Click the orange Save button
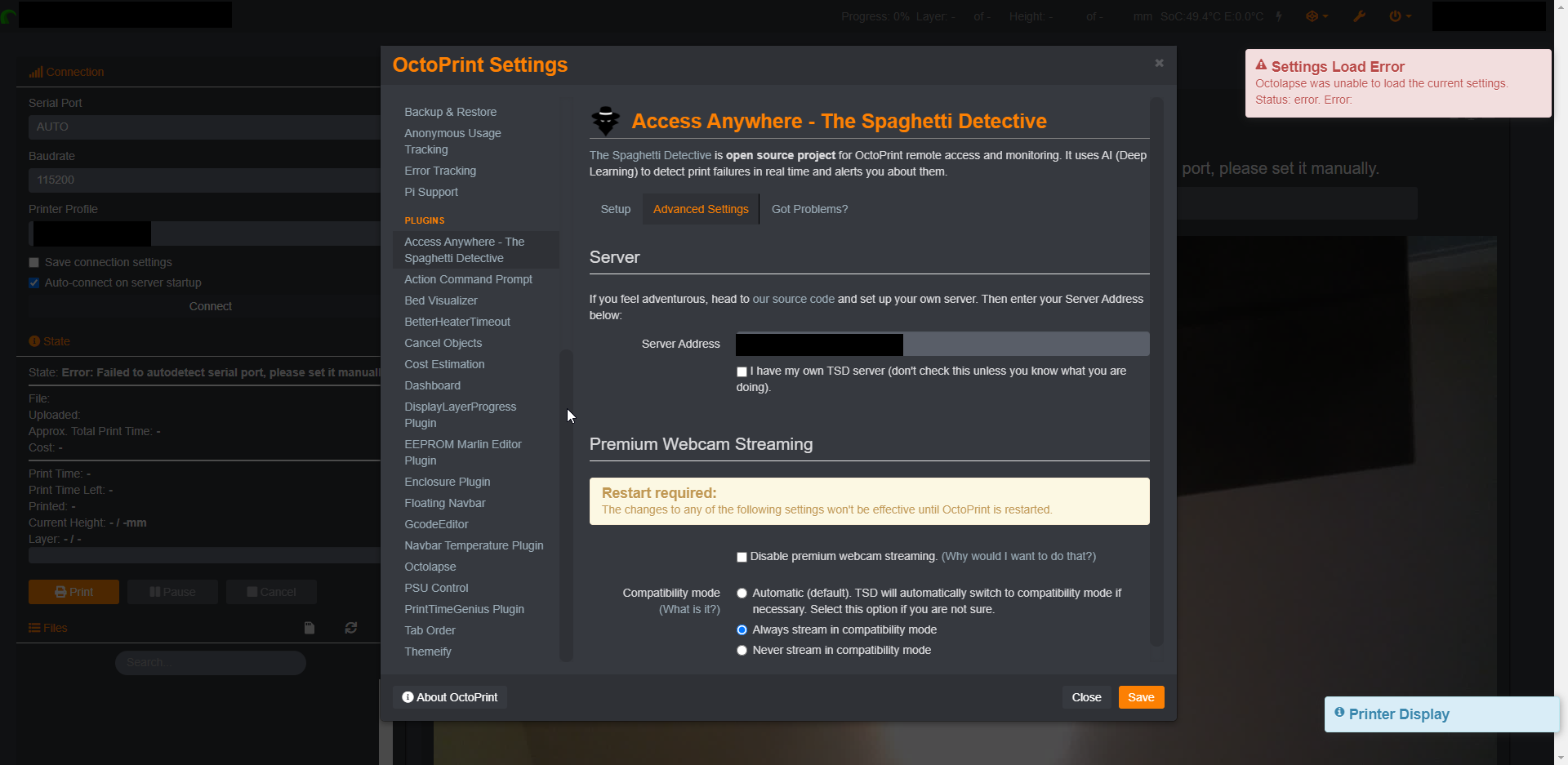Image resolution: width=1568 pixels, height=765 pixels. pos(1141,697)
